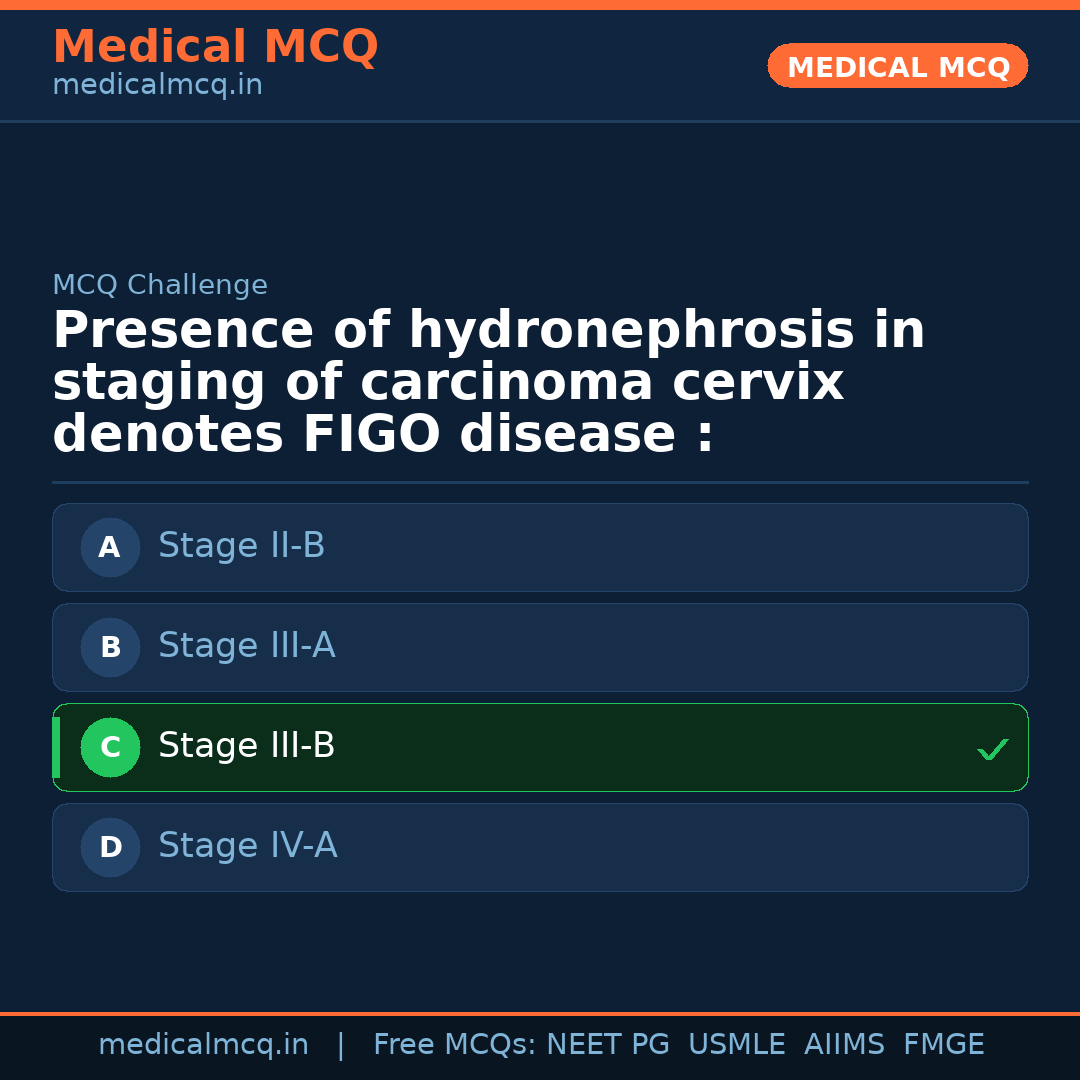This screenshot has width=1080, height=1080.
Task: Click the Free MCQs label in the footer
Action: click(455, 1045)
